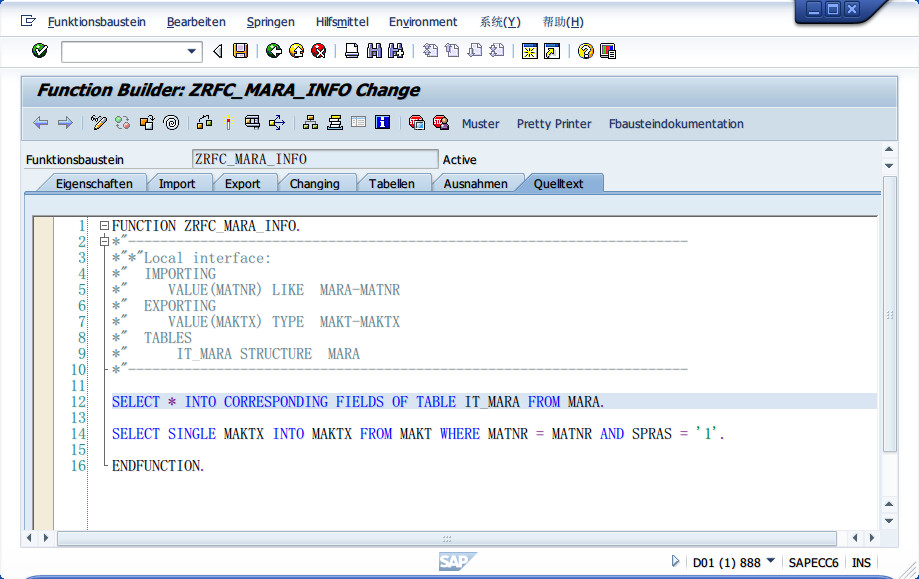Viewport: 919px width, 579px height.
Task: Collapse the FUNCTION block on line 1
Action: (104, 226)
